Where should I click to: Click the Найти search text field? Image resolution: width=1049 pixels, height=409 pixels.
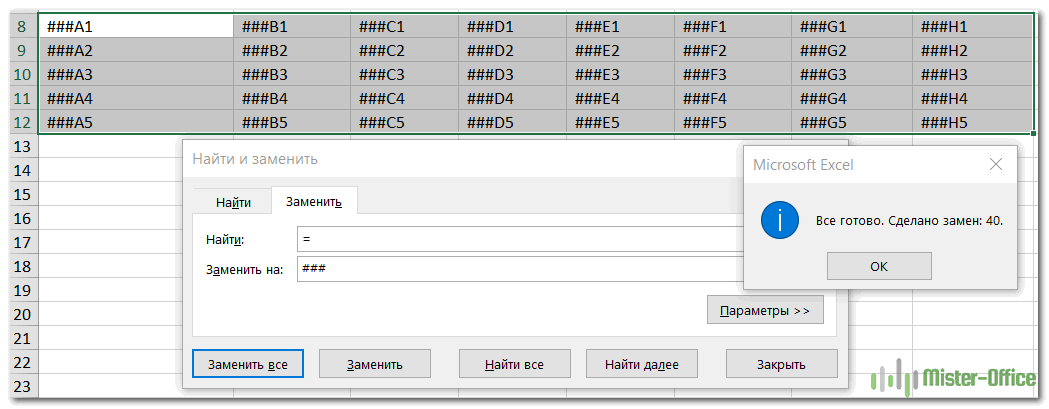520,240
